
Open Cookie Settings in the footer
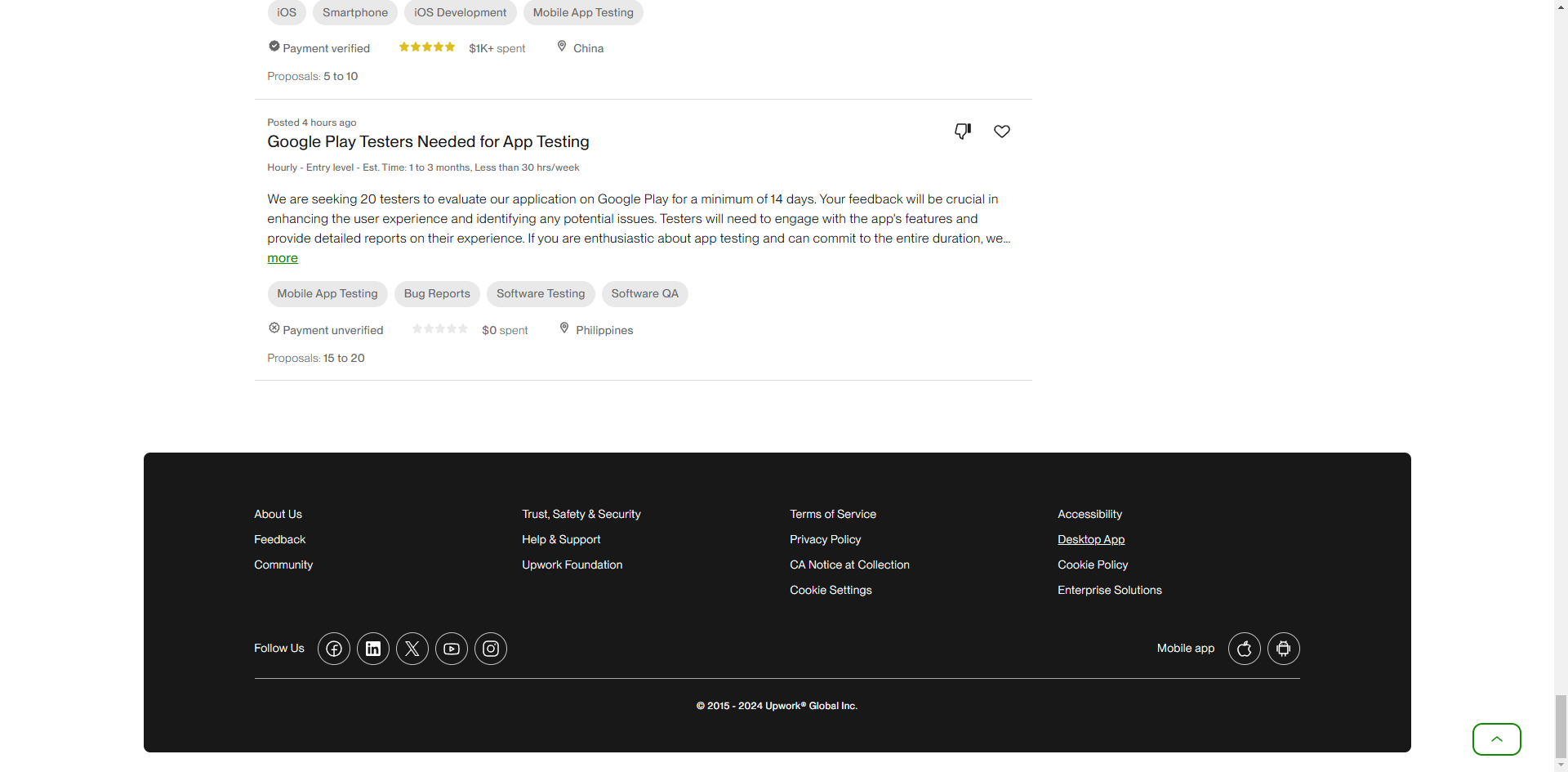[x=831, y=591]
